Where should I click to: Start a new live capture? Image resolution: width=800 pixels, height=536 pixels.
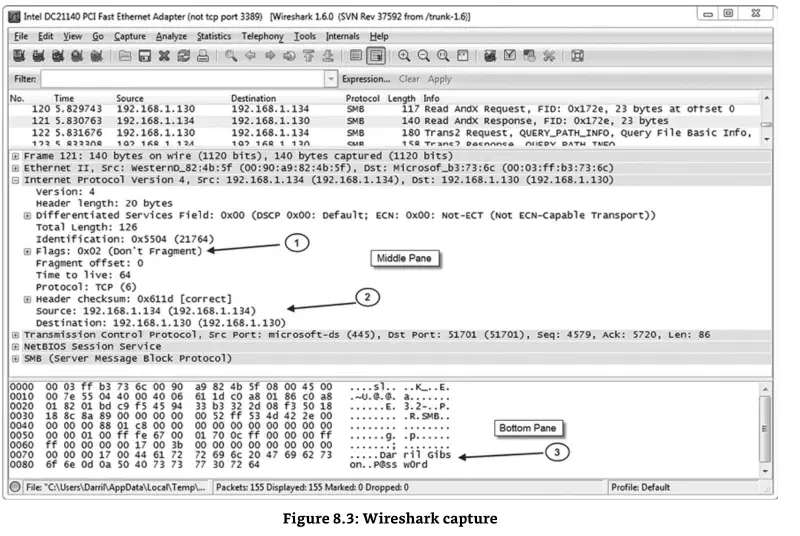[58, 56]
